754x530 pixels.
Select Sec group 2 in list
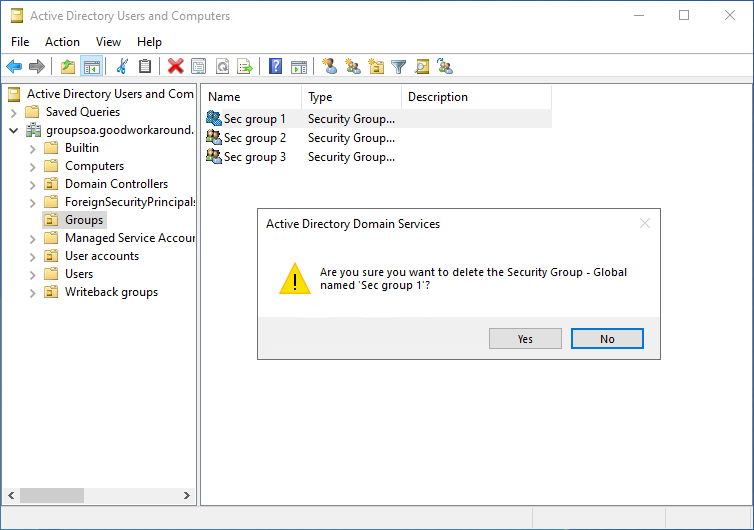[x=254, y=138]
